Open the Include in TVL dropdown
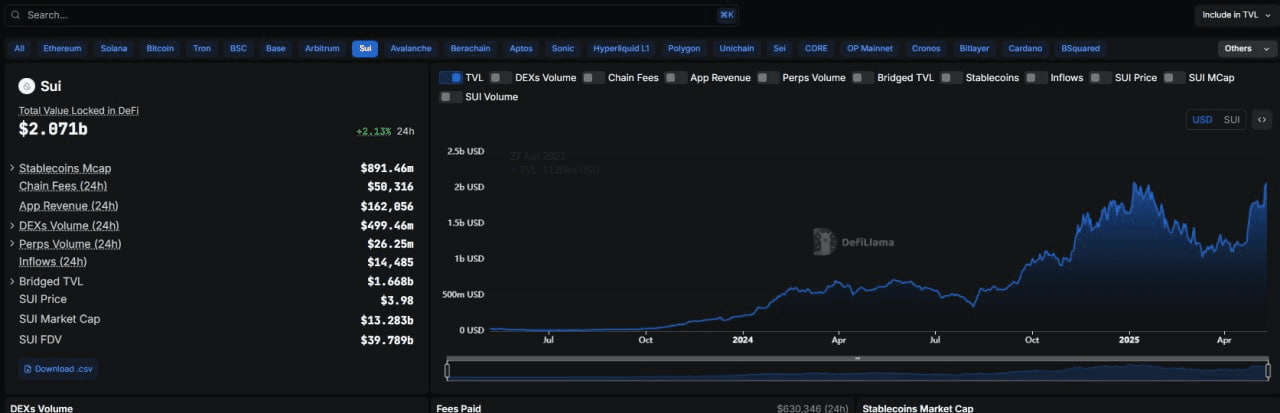This screenshot has width=1280, height=413. pyautogui.click(x=1236, y=15)
